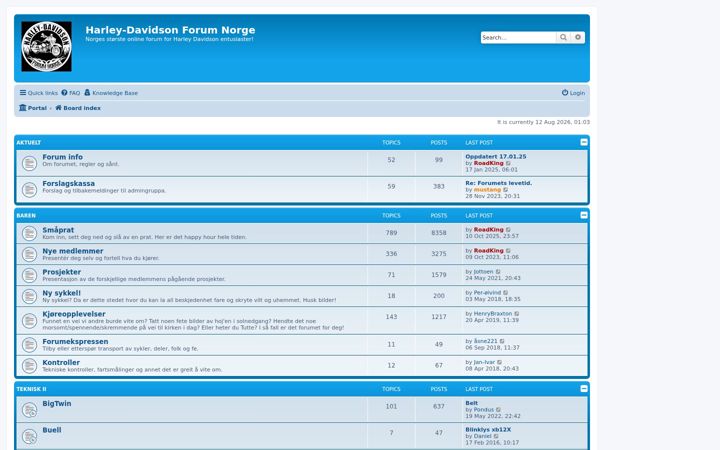
Task: View RoadKing profile in Forum info row
Action: (489, 163)
